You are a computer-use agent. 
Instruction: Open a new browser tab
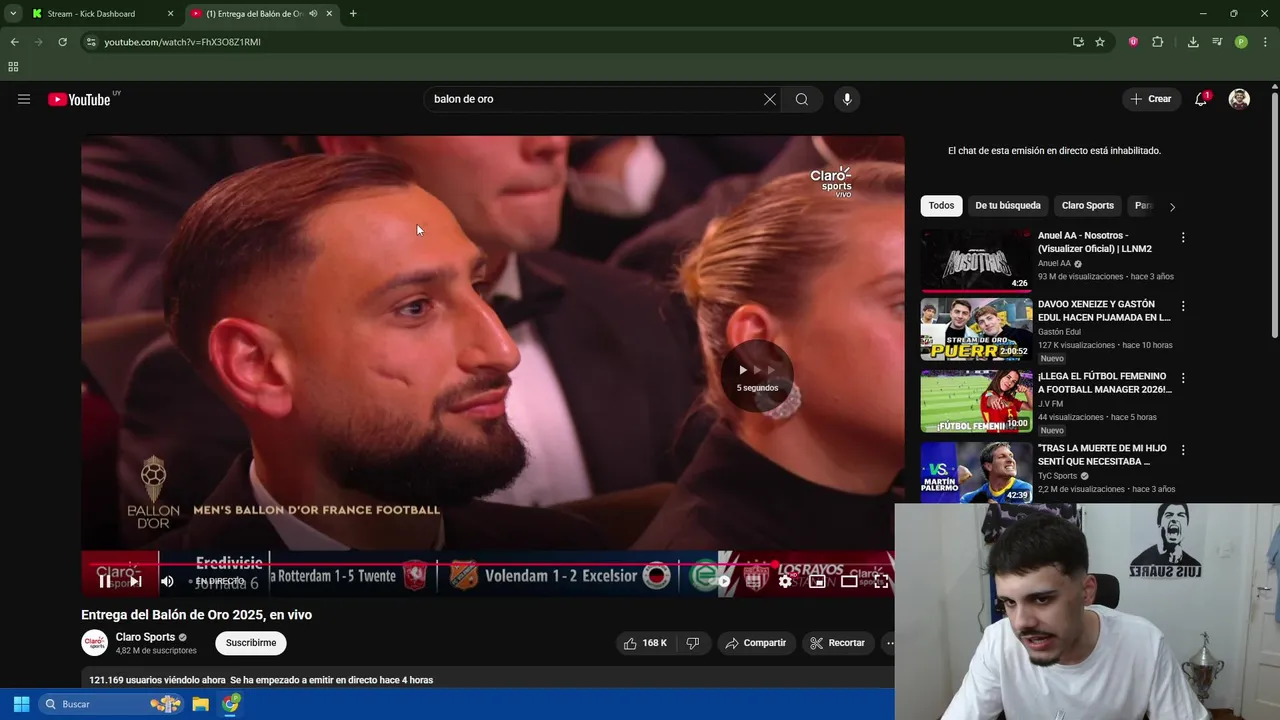(353, 14)
